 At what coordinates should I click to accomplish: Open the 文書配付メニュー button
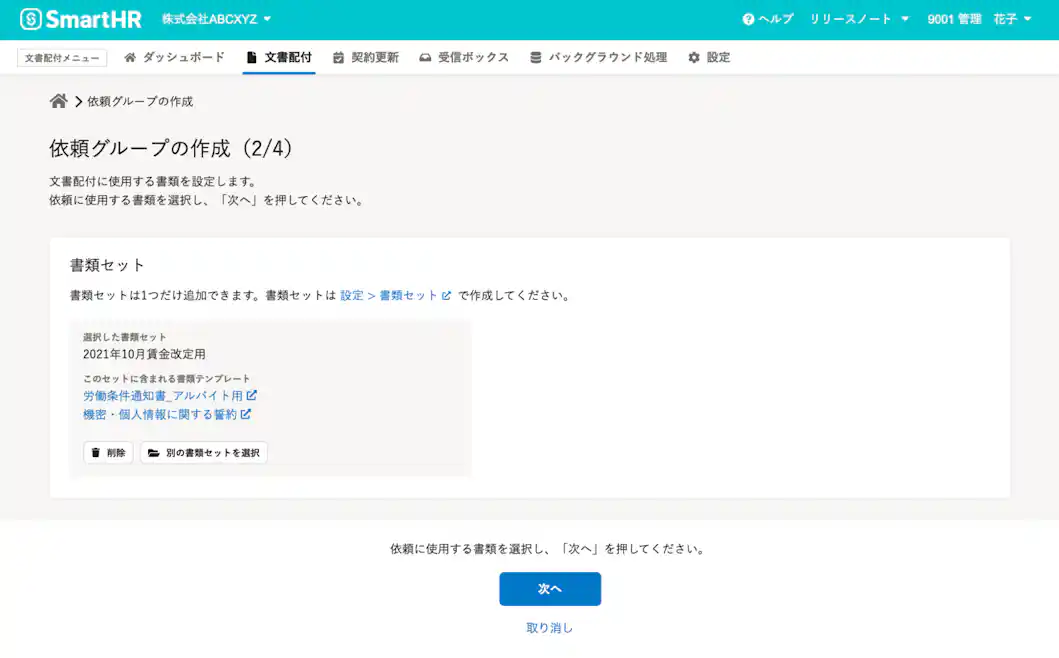(x=61, y=57)
